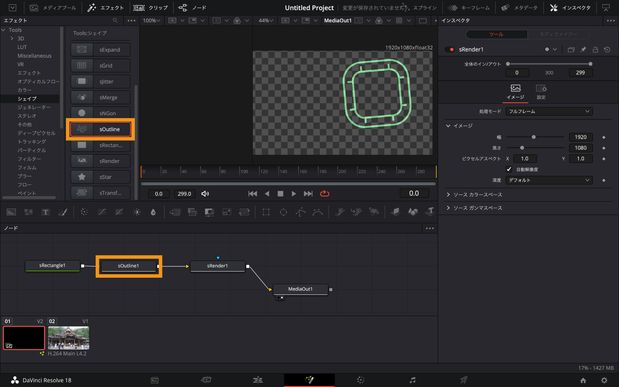Jump to first frame
The width and height of the screenshot is (619, 387).
[x=252, y=194]
